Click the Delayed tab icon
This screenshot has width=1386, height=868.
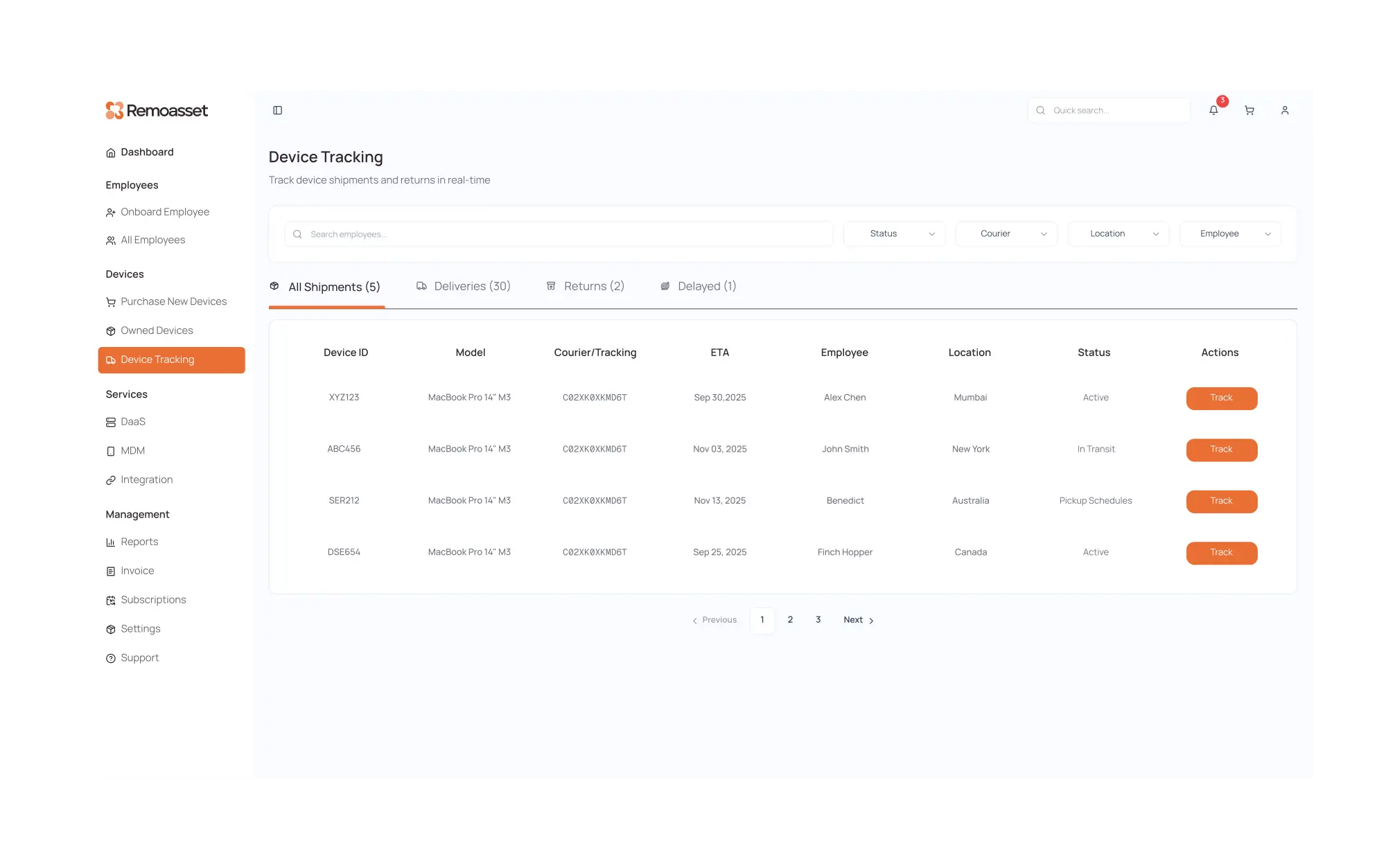[665, 286]
